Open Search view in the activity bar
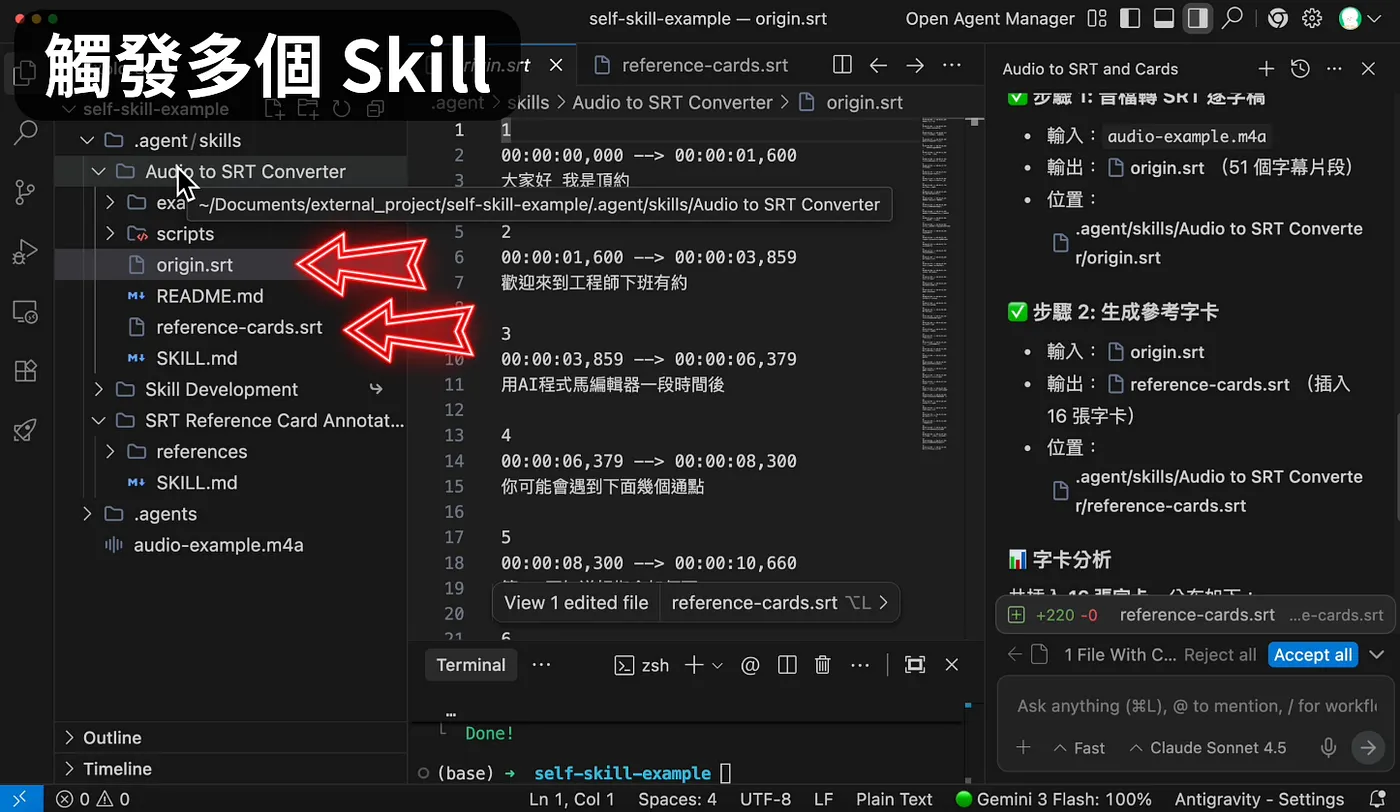The height and width of the screenshot is (812, 1400). (x=26, y=131)
